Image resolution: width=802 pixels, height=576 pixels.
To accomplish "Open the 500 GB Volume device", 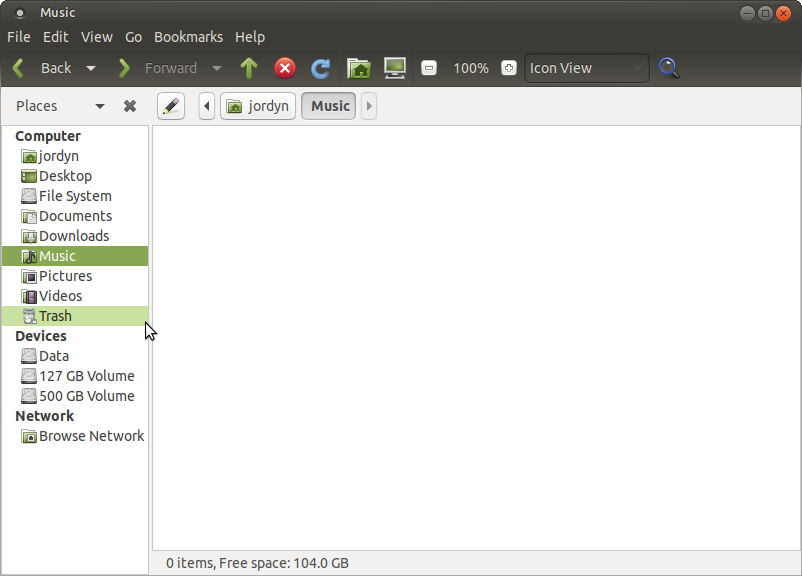I will point(86,396).
